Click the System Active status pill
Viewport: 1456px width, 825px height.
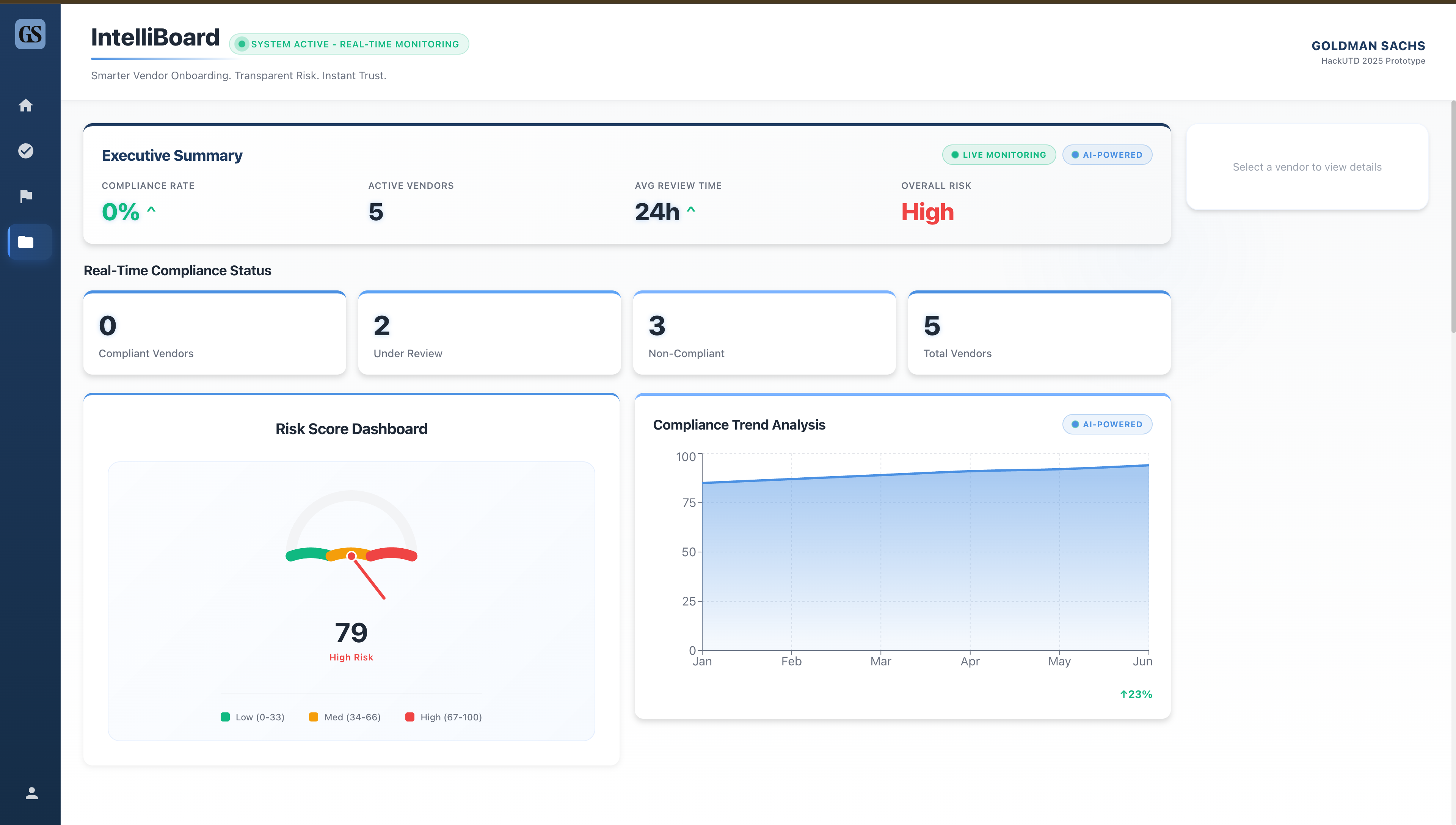(349, 44)
